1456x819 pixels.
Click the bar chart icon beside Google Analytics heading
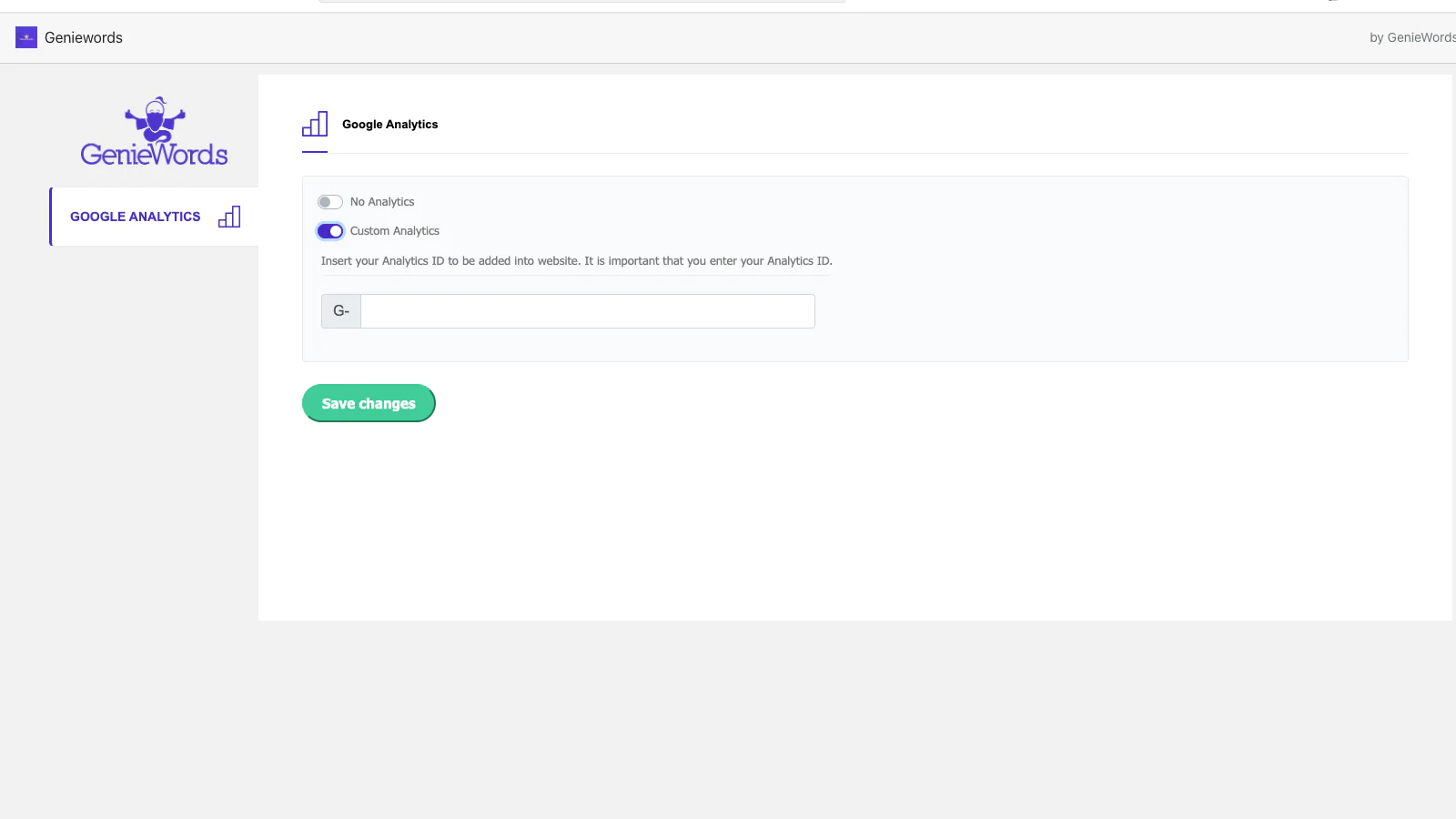[315, 124]
